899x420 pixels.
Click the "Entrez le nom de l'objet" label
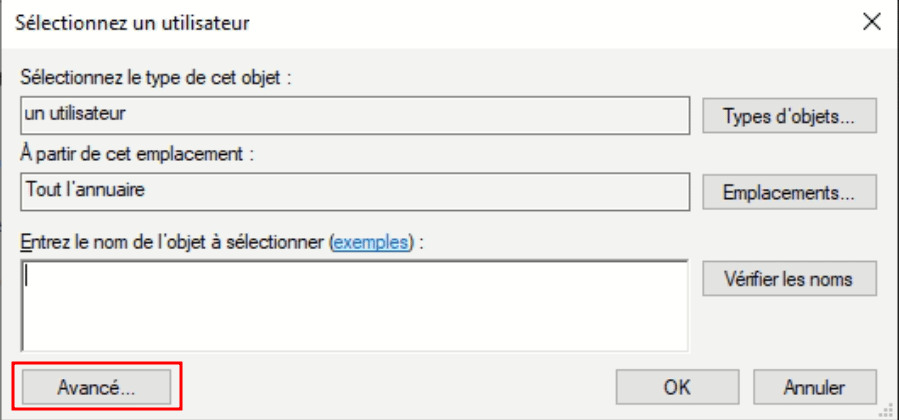pyautogui.click(x=174, y=241)
